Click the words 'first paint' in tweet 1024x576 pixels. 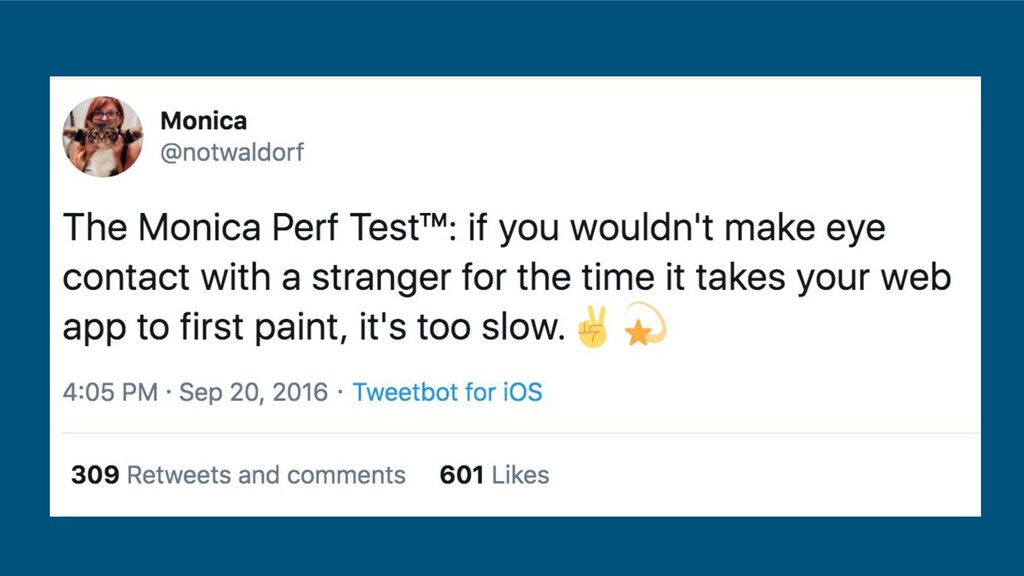point(259,327)
